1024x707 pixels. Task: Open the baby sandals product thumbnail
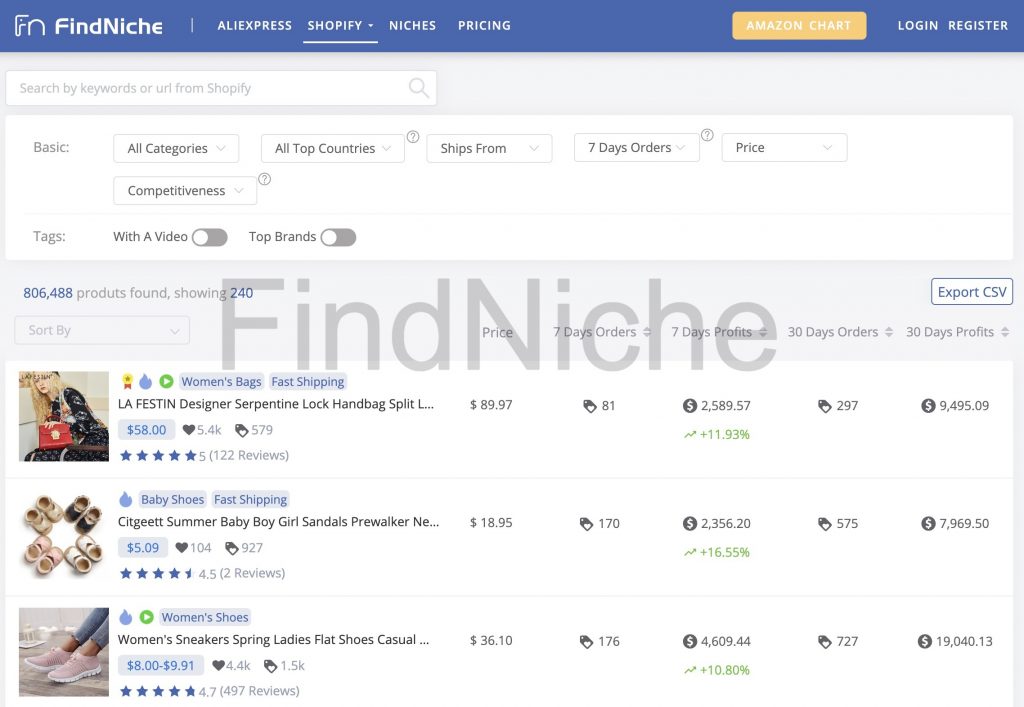[64, 535]
